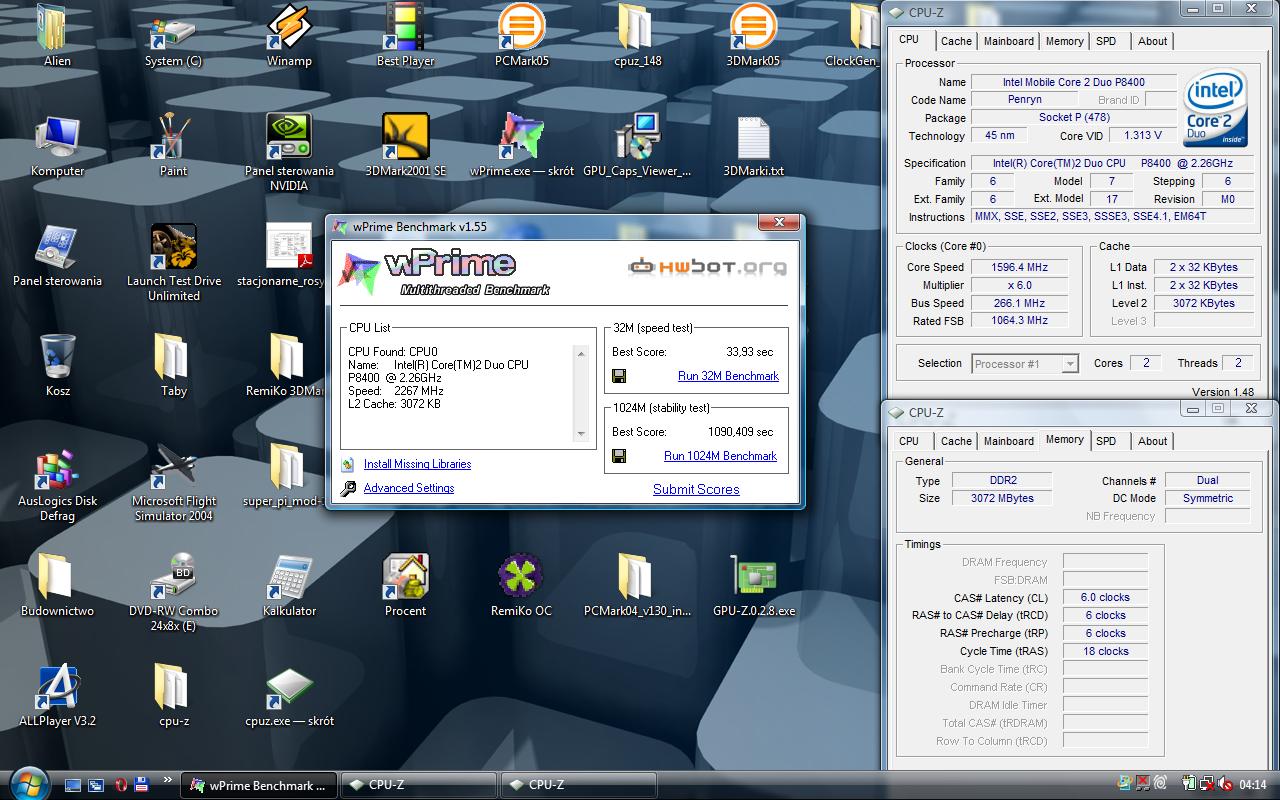Viewport: 1280px width, 800px height.
Task: Activate second CPU-Z taskbar button
Action: [x=578, y=785]
